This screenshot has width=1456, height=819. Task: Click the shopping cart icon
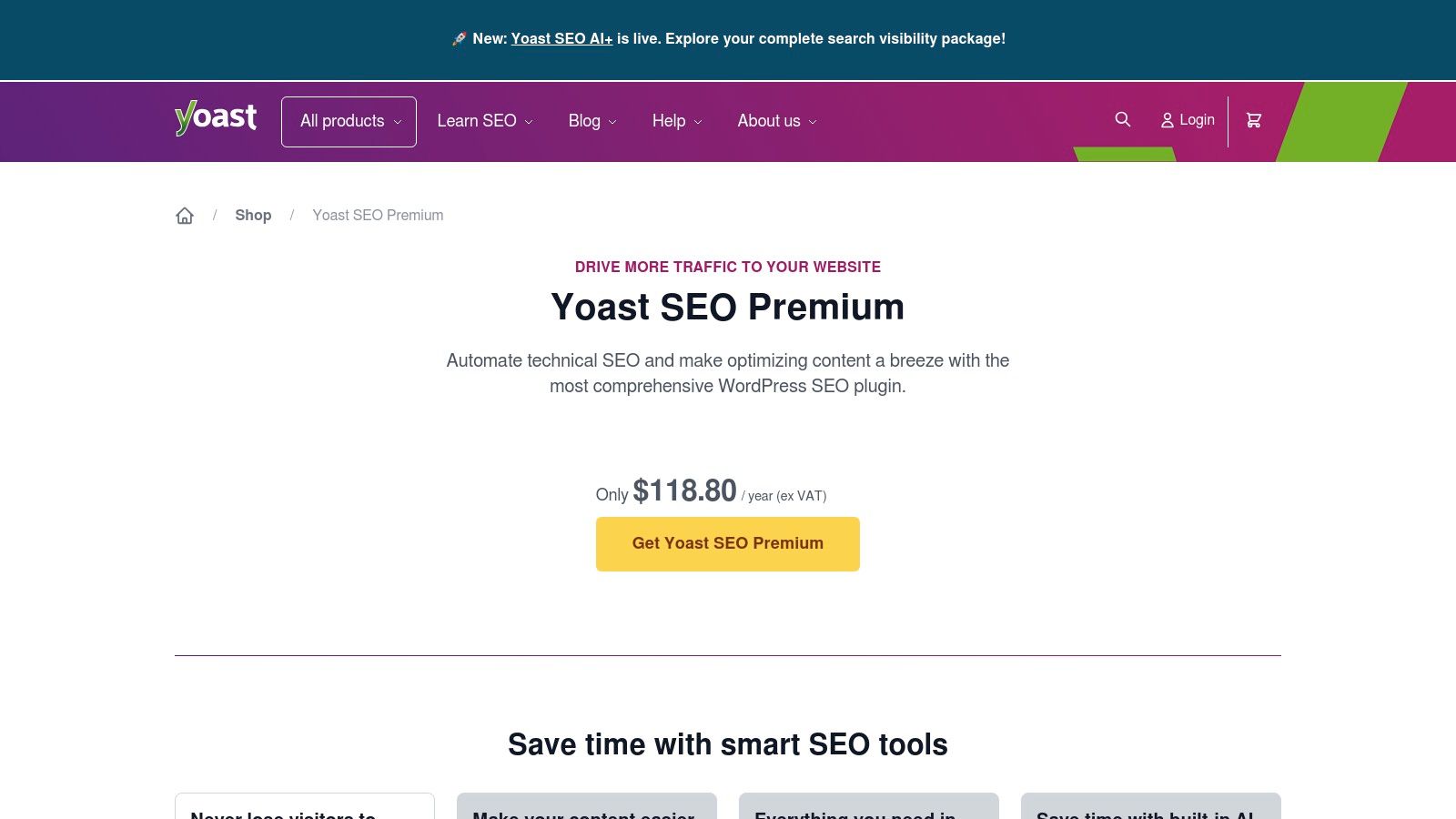click(1254, 120)
